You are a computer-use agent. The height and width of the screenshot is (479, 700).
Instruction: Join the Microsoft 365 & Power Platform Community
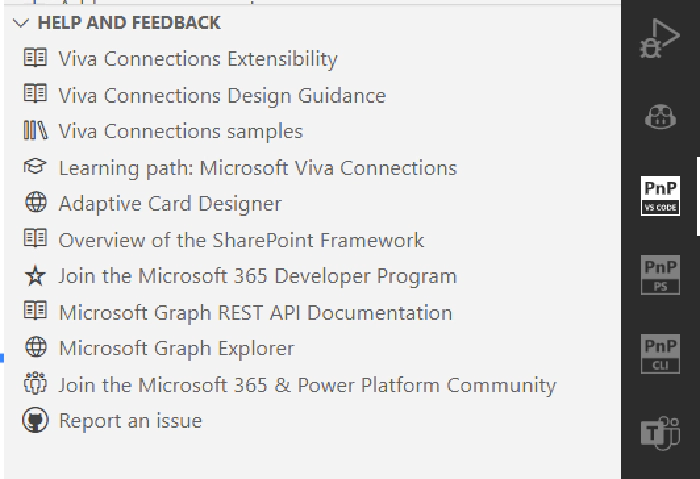[x=307, y=385]
